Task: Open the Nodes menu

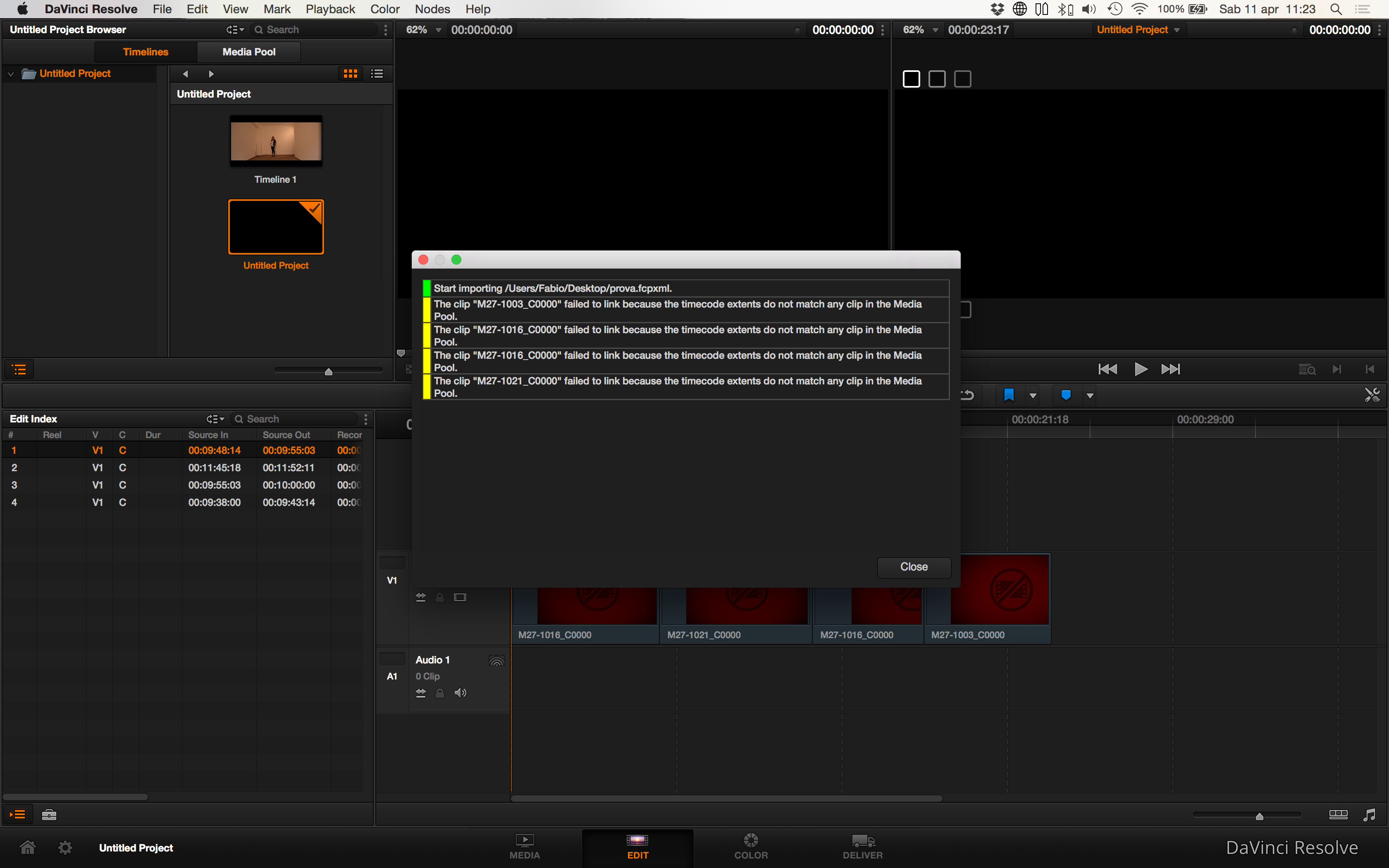Action: tap(432, 9)
